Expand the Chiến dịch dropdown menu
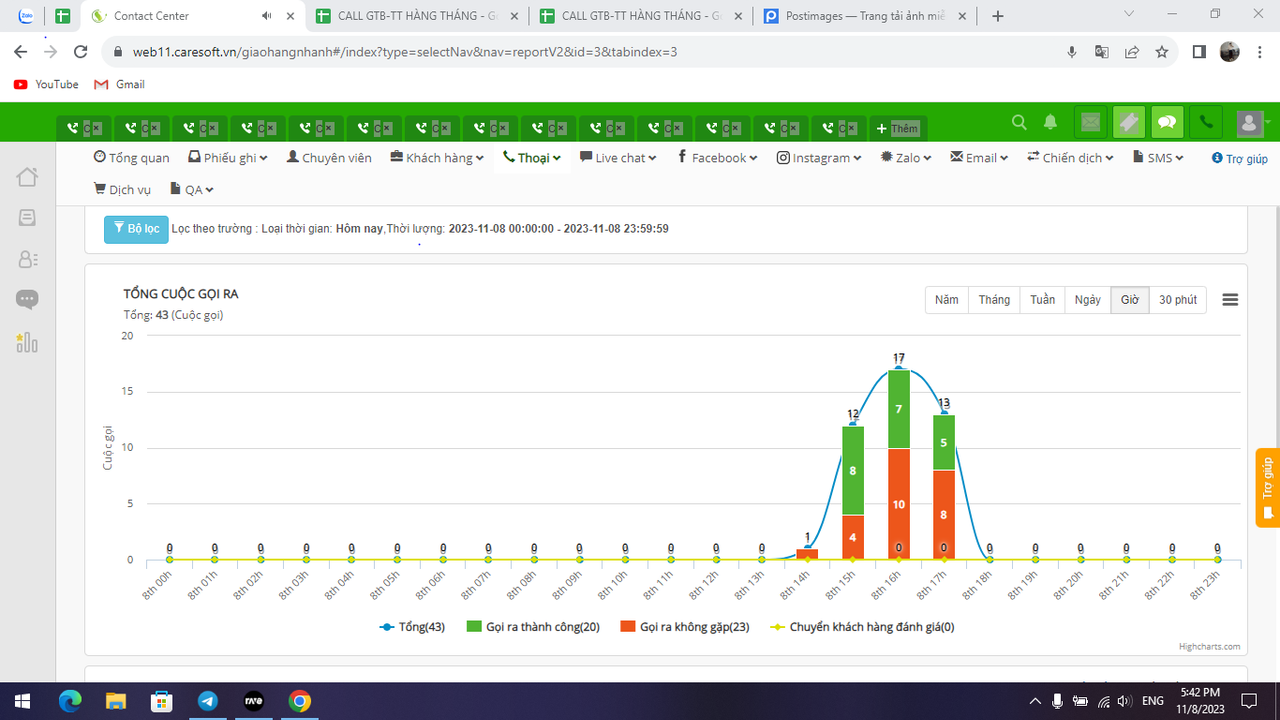 1070,158
